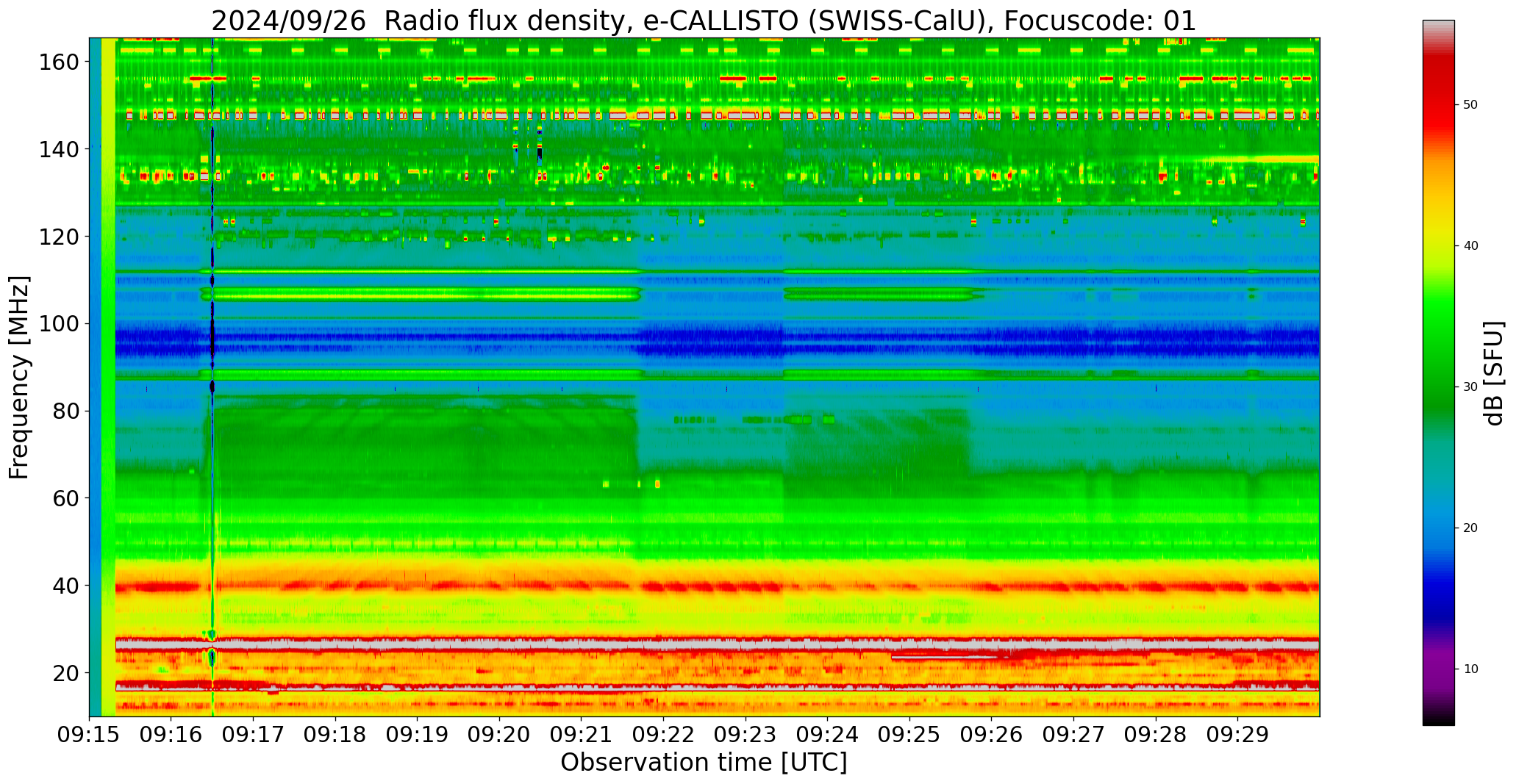
Task: Click the 60 frequency tick label
Action: coord(66,498)
